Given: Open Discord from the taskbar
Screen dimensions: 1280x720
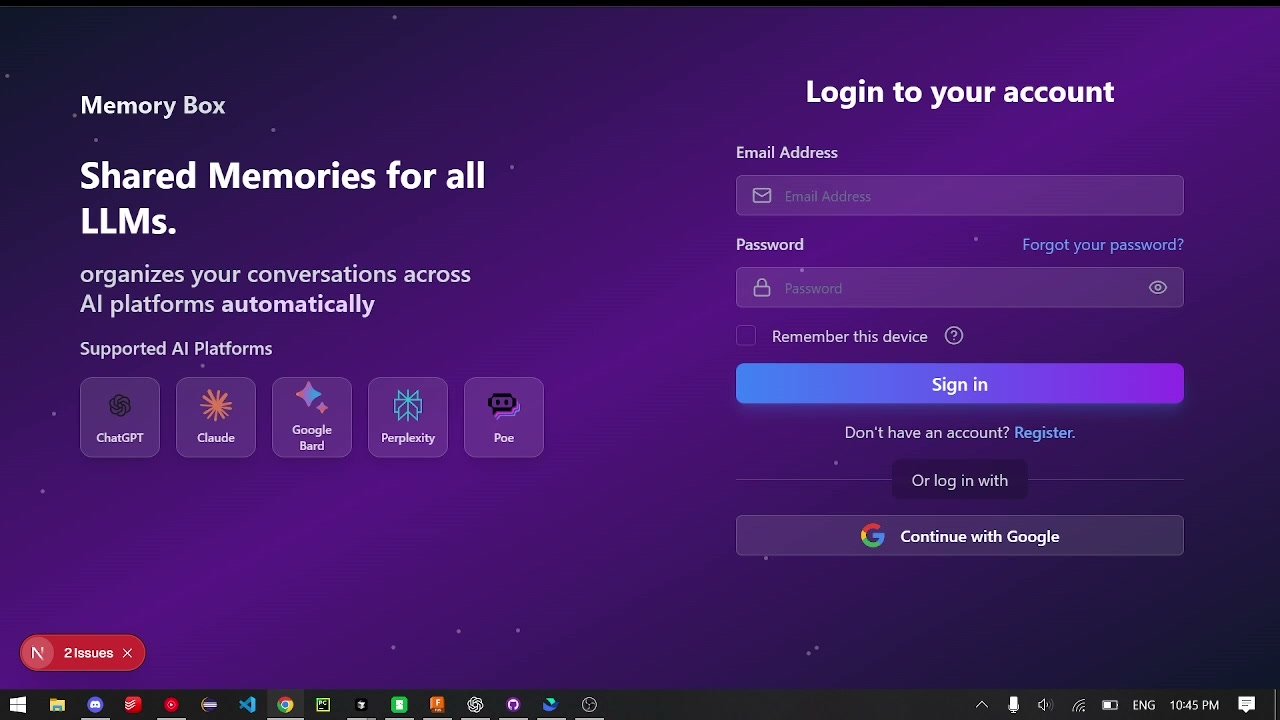Looking at the screenshot, I should click(x=95, y=705).
